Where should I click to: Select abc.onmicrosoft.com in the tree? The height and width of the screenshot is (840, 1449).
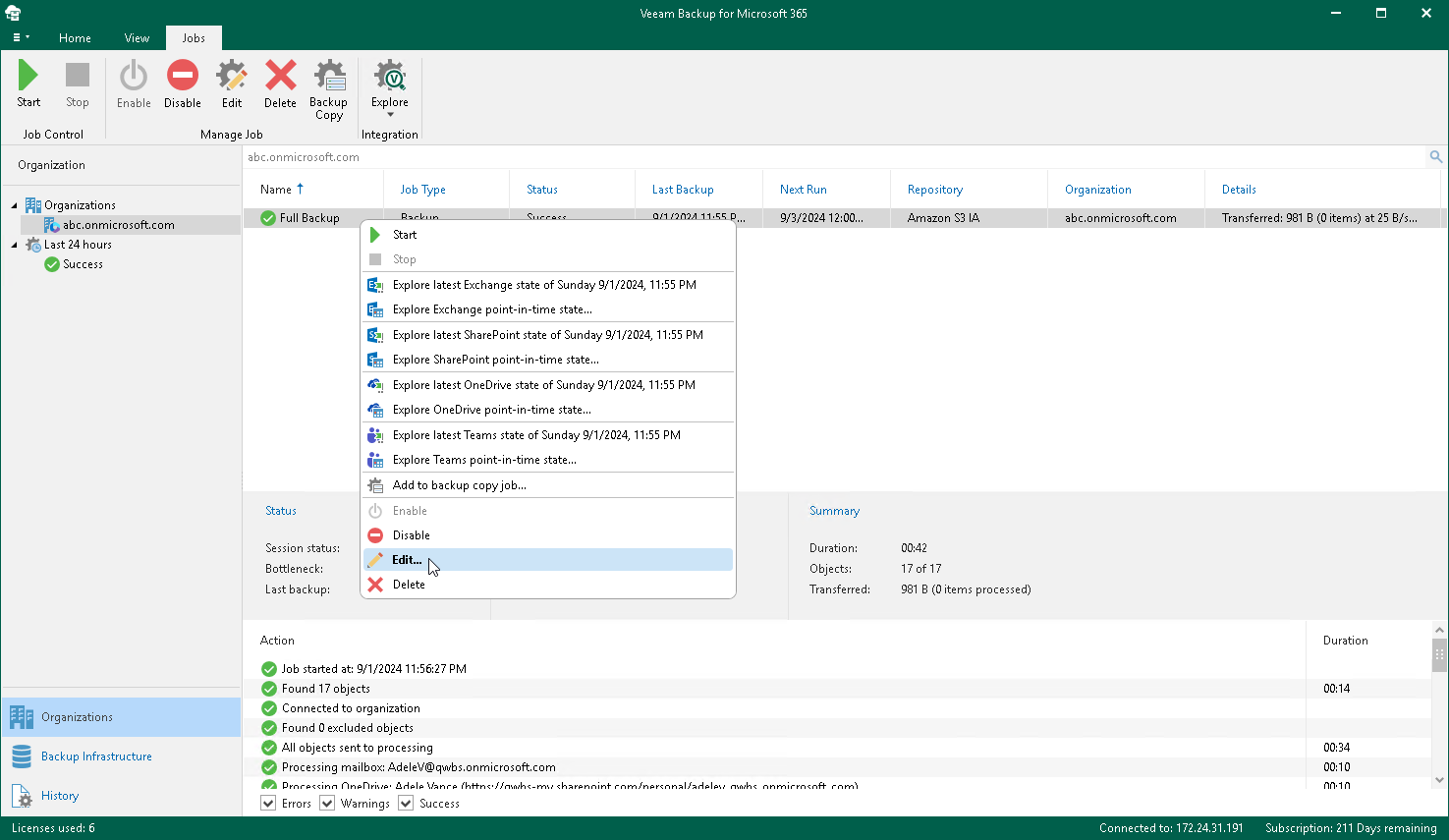118,225
